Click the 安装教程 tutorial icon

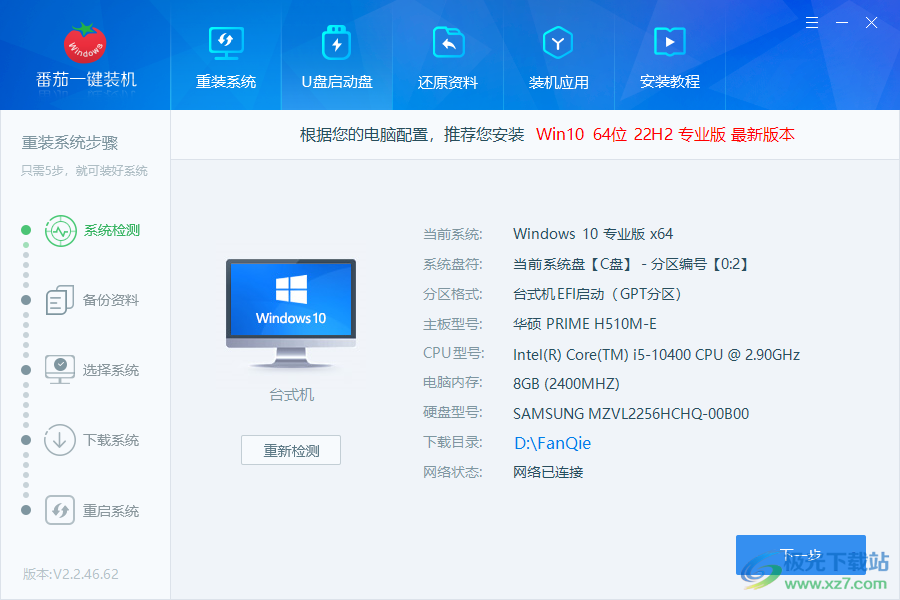669,43
